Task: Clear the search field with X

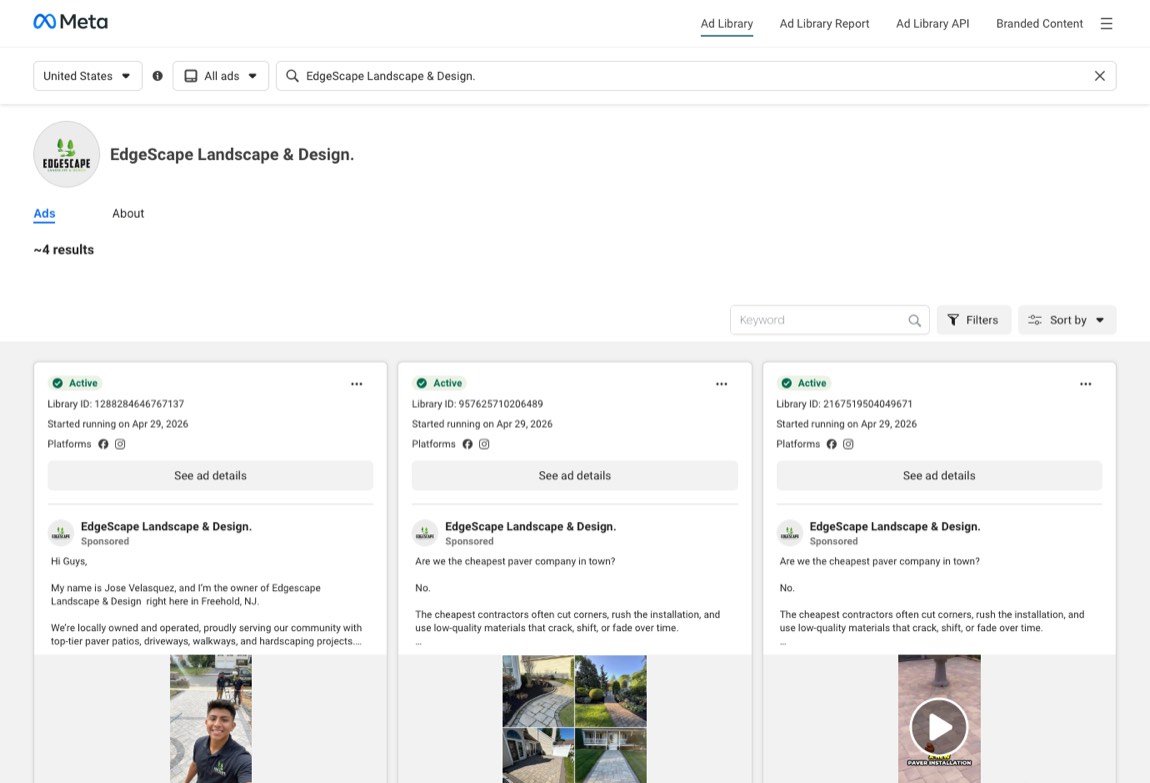Action: click(1099, 76)
